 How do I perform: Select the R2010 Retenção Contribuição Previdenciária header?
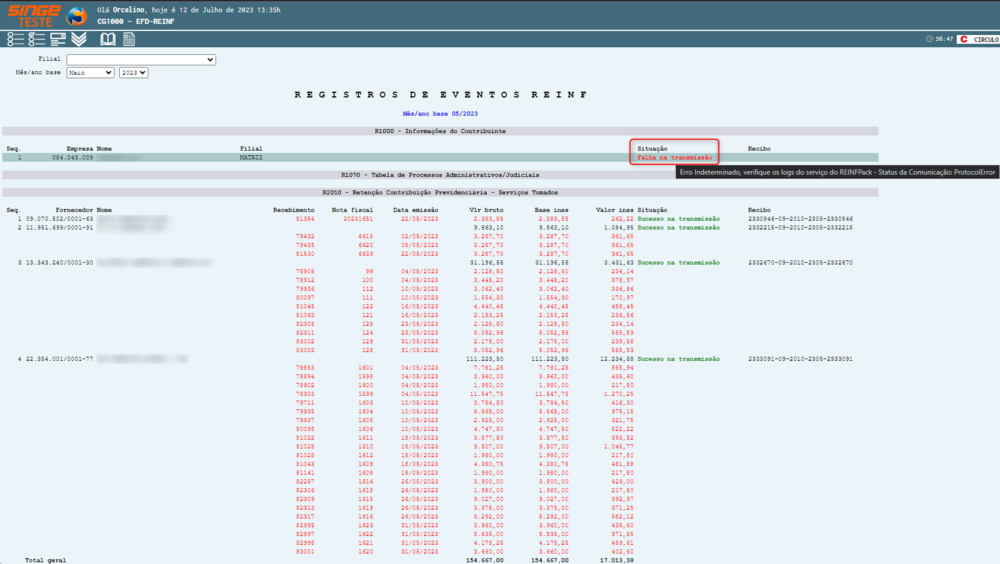[439, 192]
